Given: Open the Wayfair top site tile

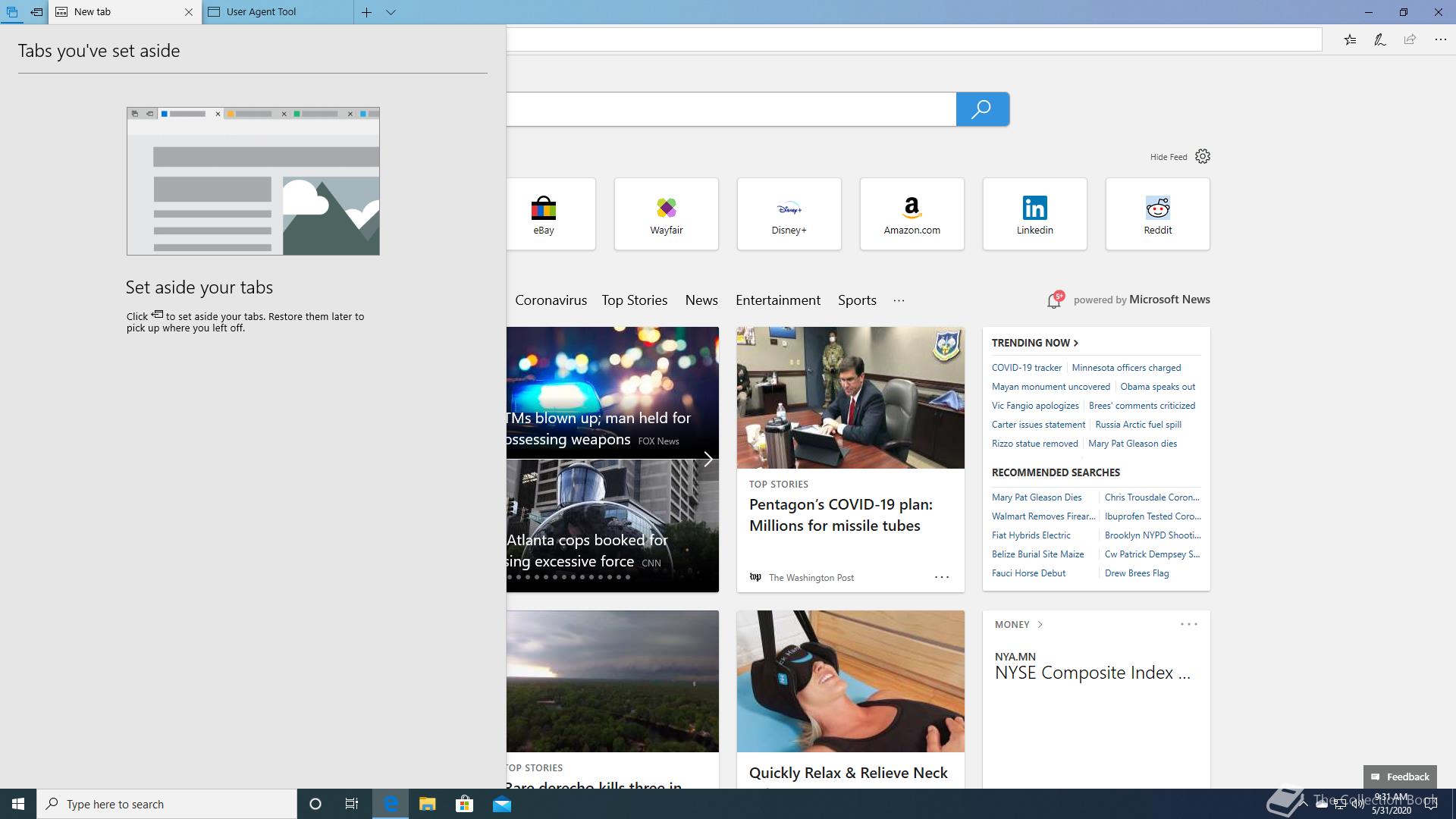Looking at the screenshot, I should coord(667,214).
